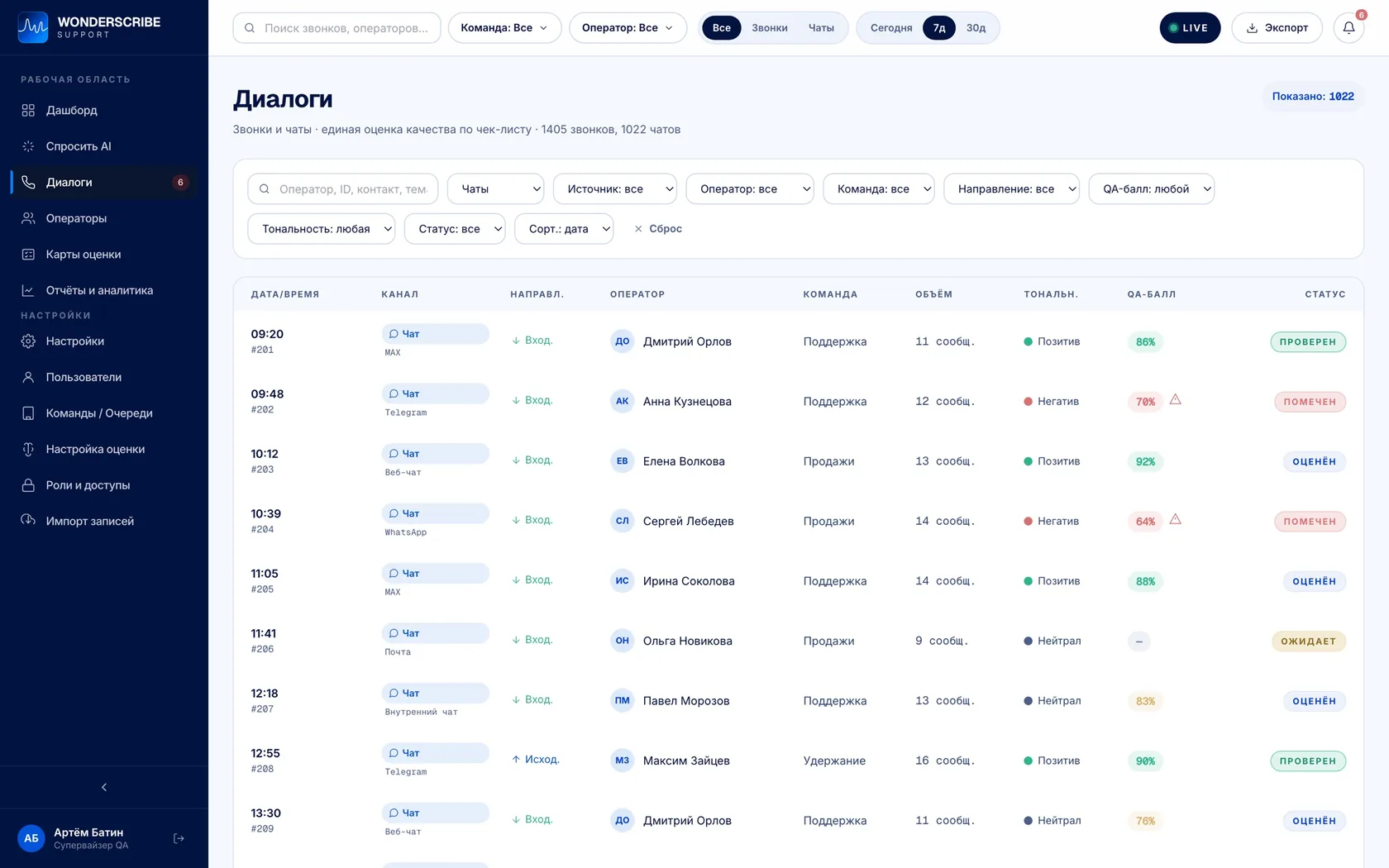Open Отчёты и аналитика page

104,290
